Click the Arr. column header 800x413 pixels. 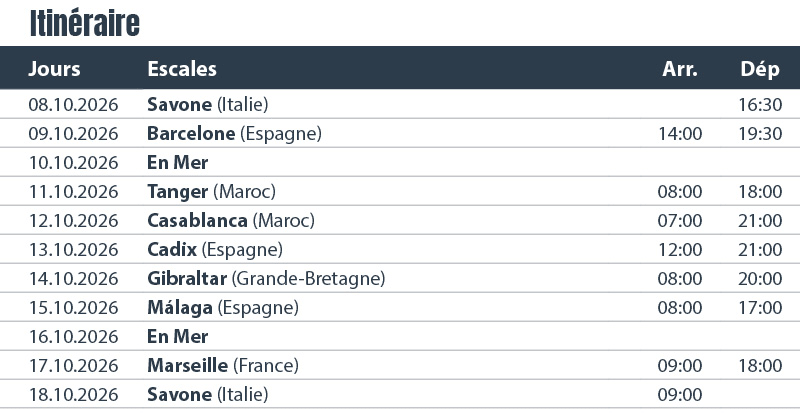coord(680,69)
